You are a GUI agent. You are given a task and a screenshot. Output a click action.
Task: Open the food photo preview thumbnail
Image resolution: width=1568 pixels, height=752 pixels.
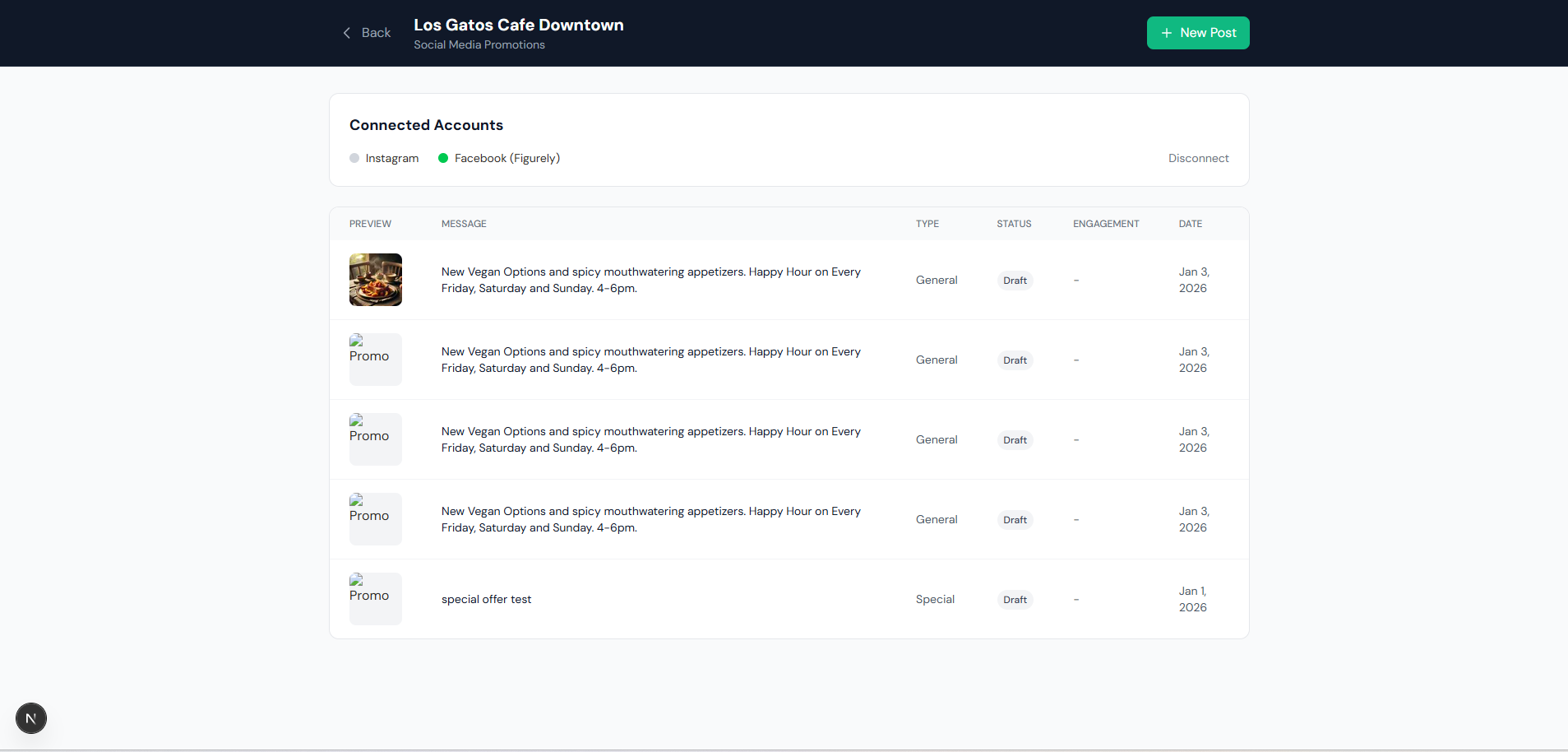tap(376, 280)
